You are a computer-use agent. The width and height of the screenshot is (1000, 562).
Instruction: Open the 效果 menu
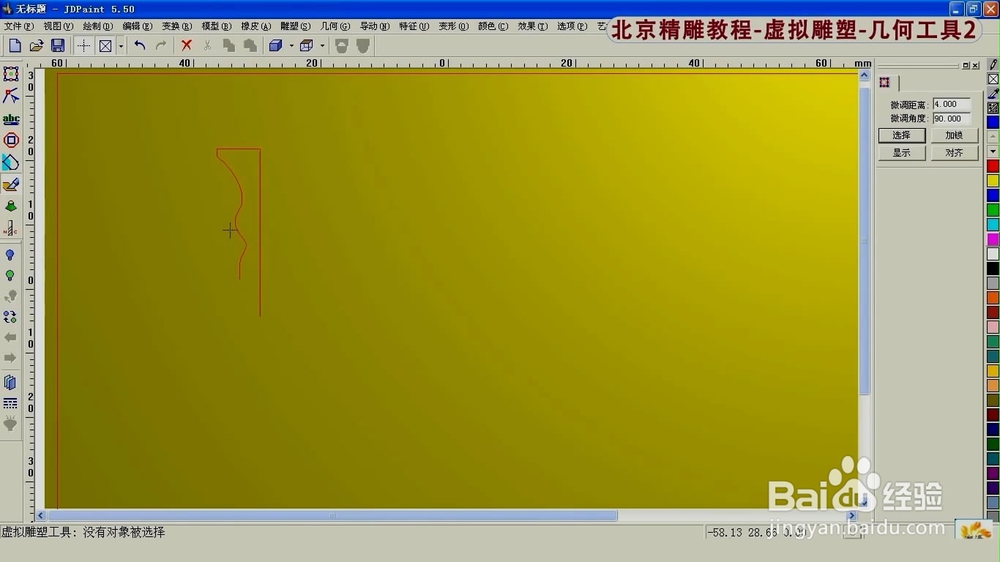(x=533, y=26)
